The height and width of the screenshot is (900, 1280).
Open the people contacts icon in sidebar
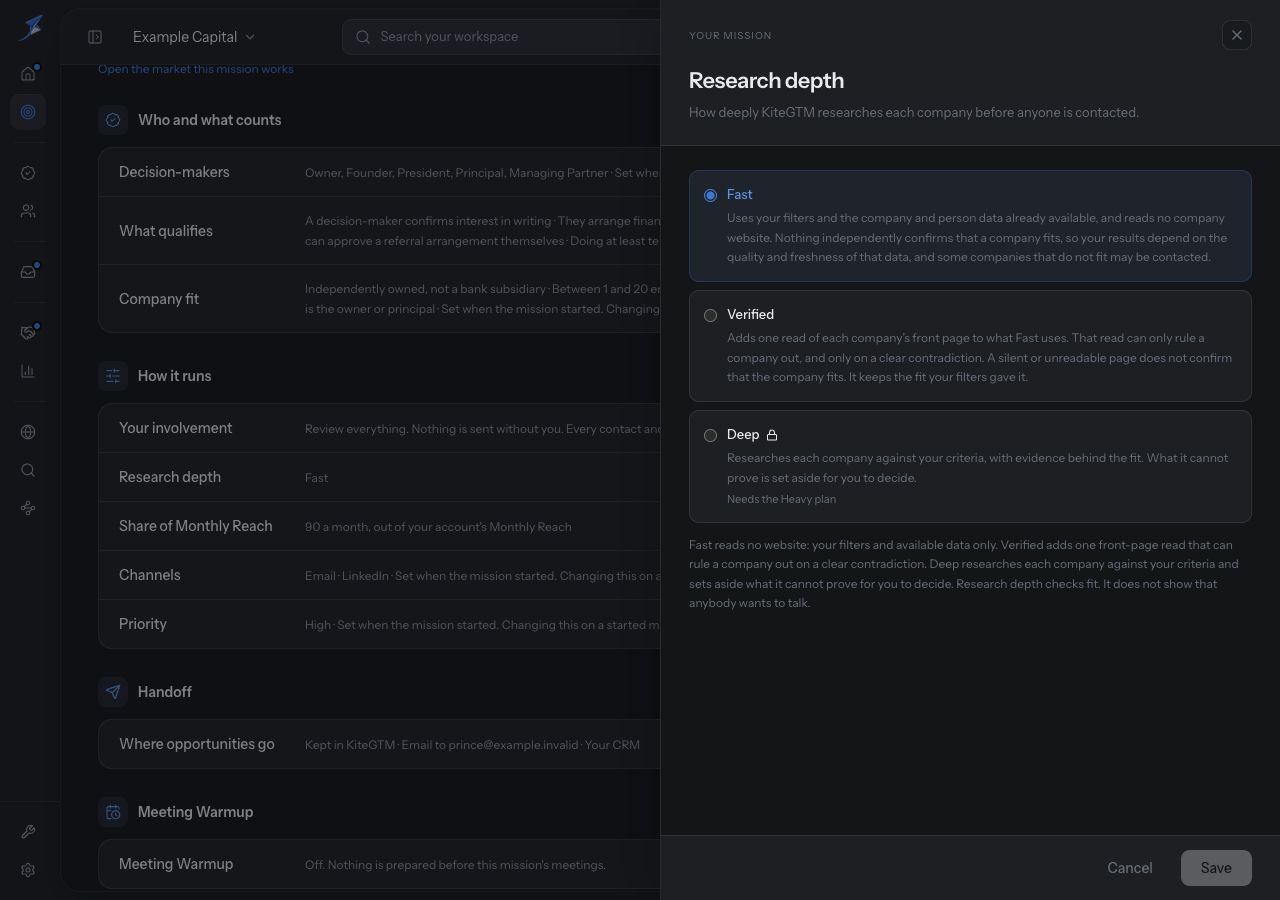pos(28,212)
